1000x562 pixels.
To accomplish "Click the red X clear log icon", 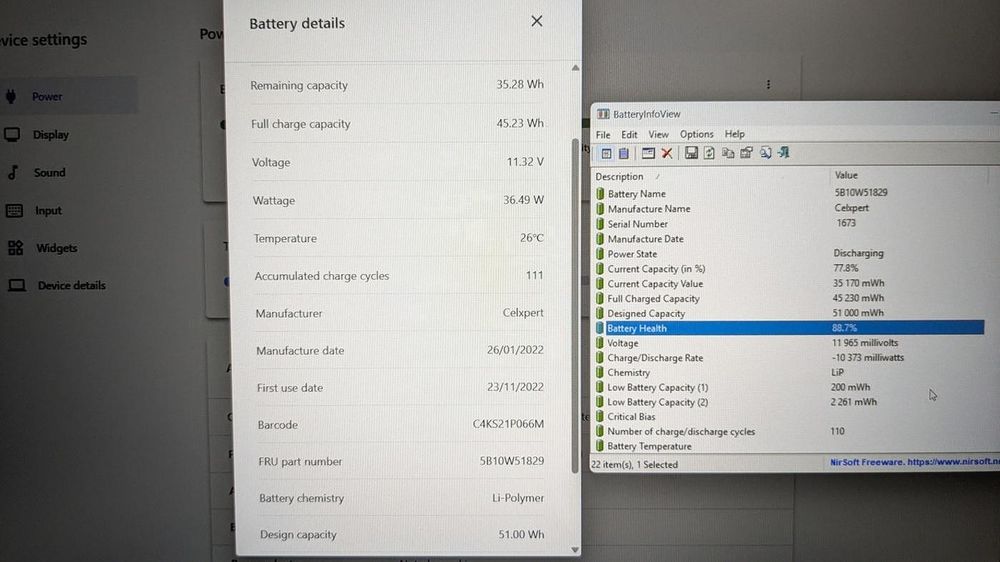I will [x=667, y=153].
